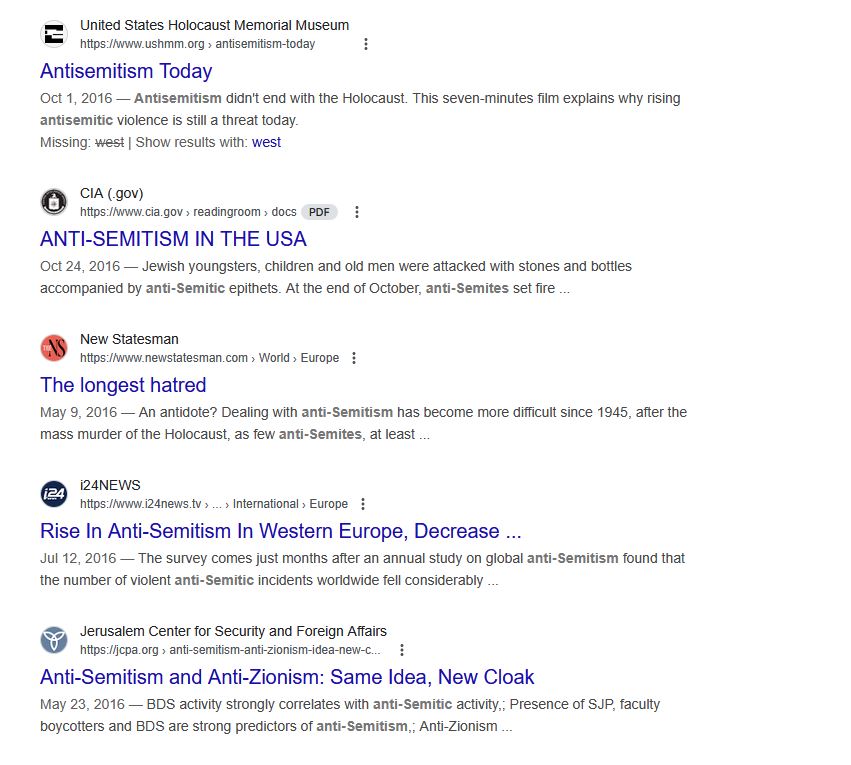Open ANTI-SEMITISM IN THE USA result
The image size is (851, 765).
click(173, 239)
